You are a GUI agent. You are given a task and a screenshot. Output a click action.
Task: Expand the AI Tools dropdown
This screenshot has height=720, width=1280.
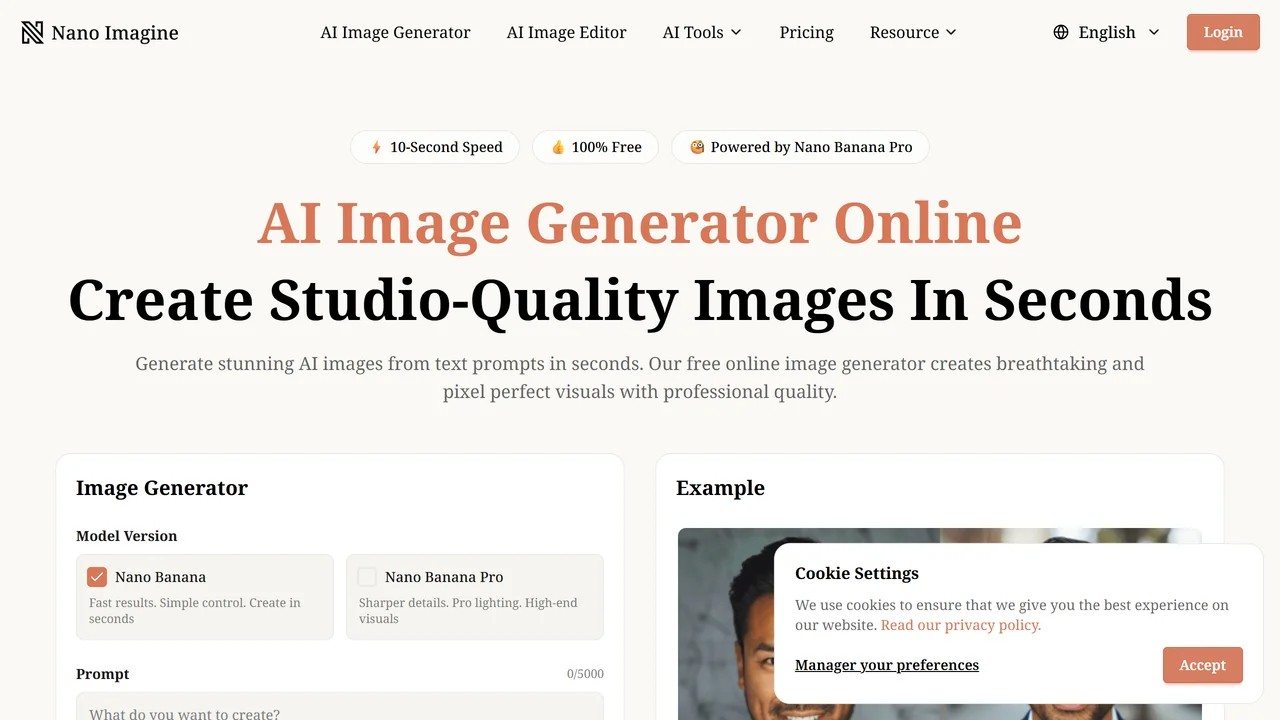[x=702, y=32]
